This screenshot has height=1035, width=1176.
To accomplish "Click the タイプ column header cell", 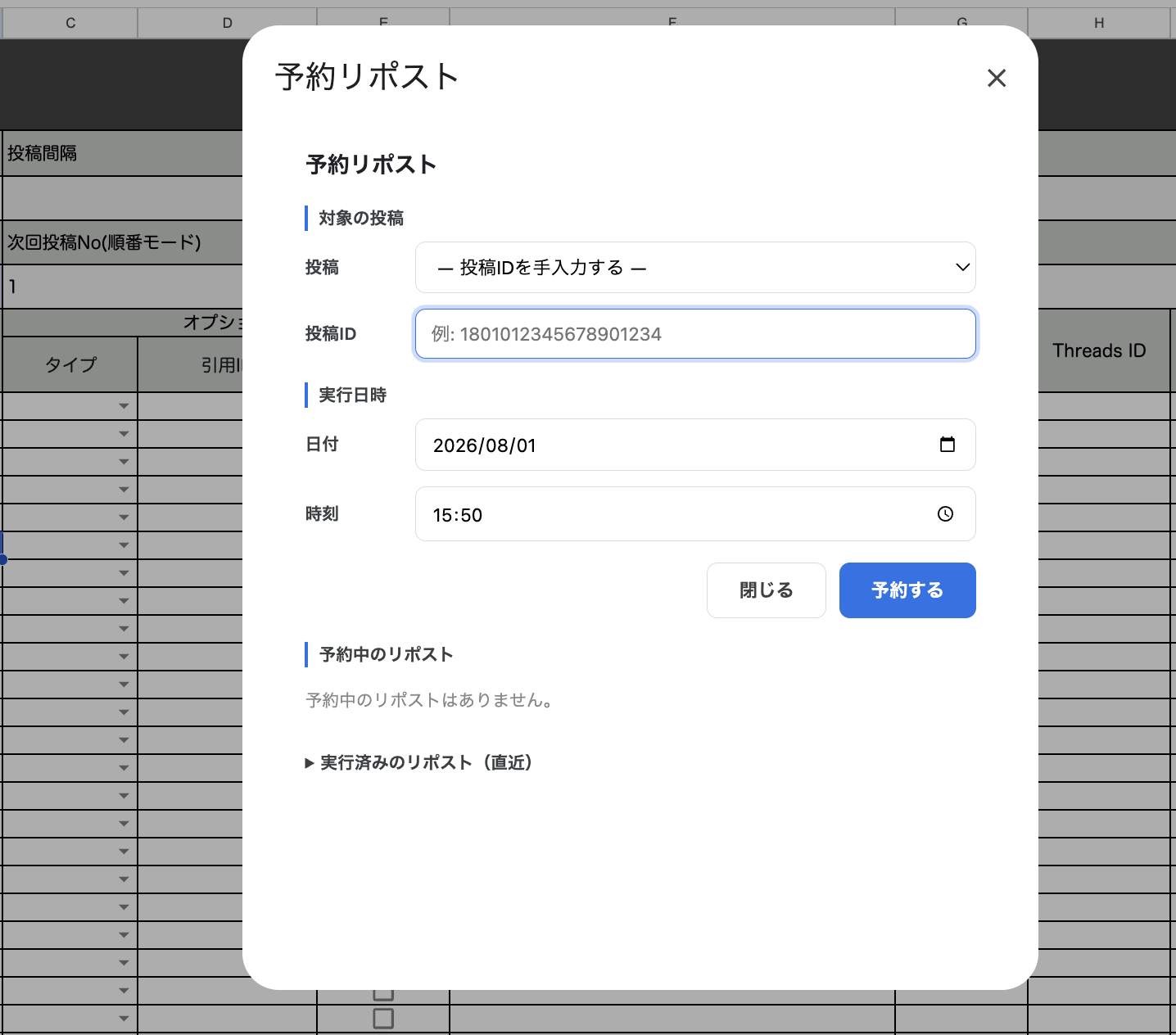I will [70, 364].
